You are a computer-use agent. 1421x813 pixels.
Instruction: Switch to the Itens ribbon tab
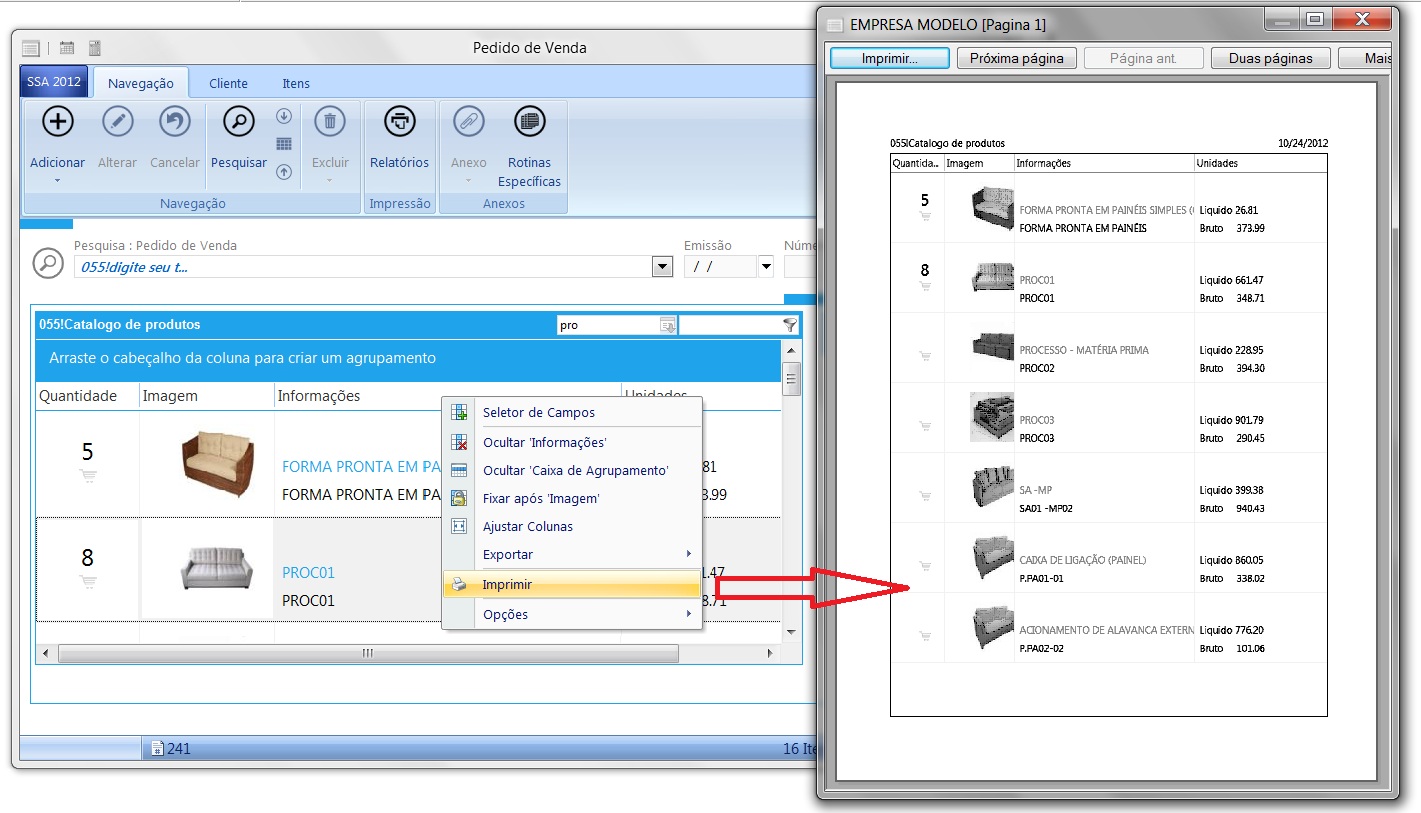click(x=296, y=83)
